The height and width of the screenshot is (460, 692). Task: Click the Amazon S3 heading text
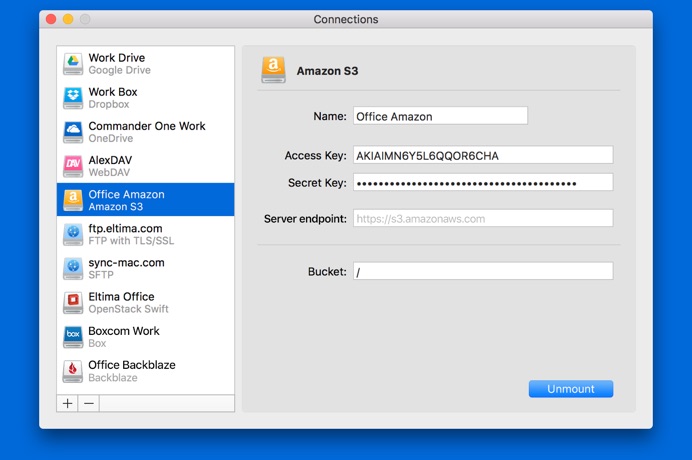(327, 71)
